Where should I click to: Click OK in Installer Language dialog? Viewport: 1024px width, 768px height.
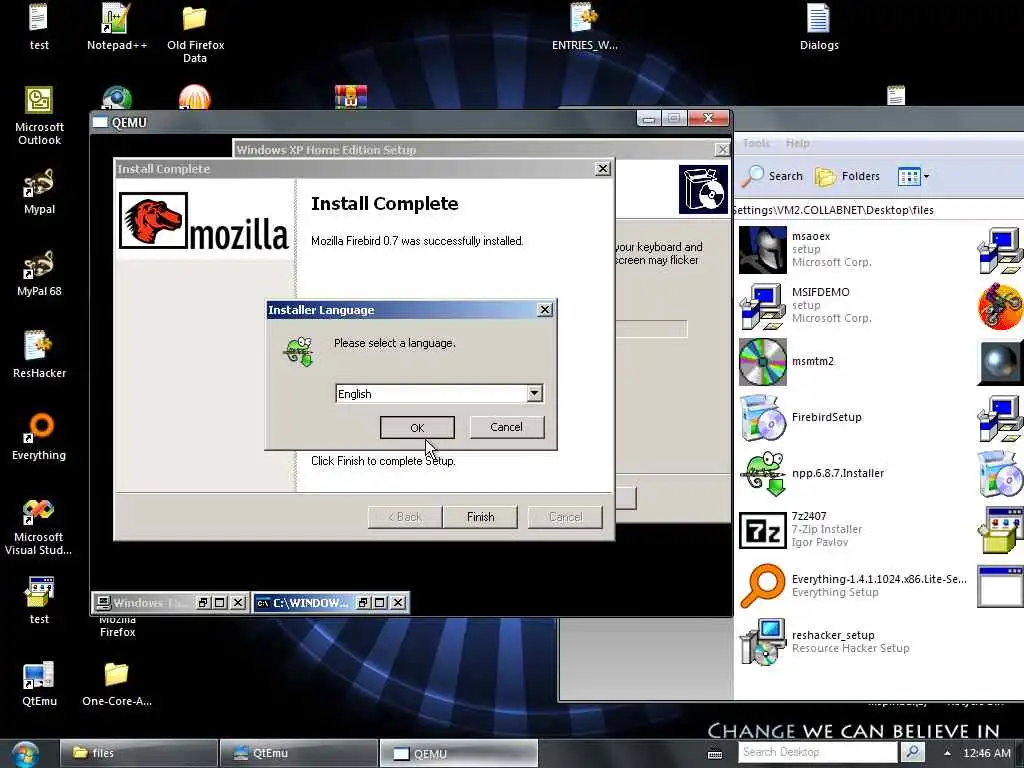417,427
